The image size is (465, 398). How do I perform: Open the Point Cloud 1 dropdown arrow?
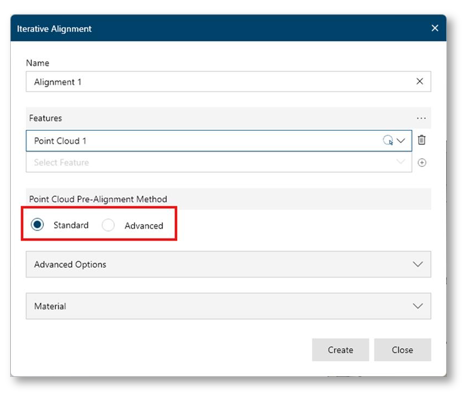(401, 141)
